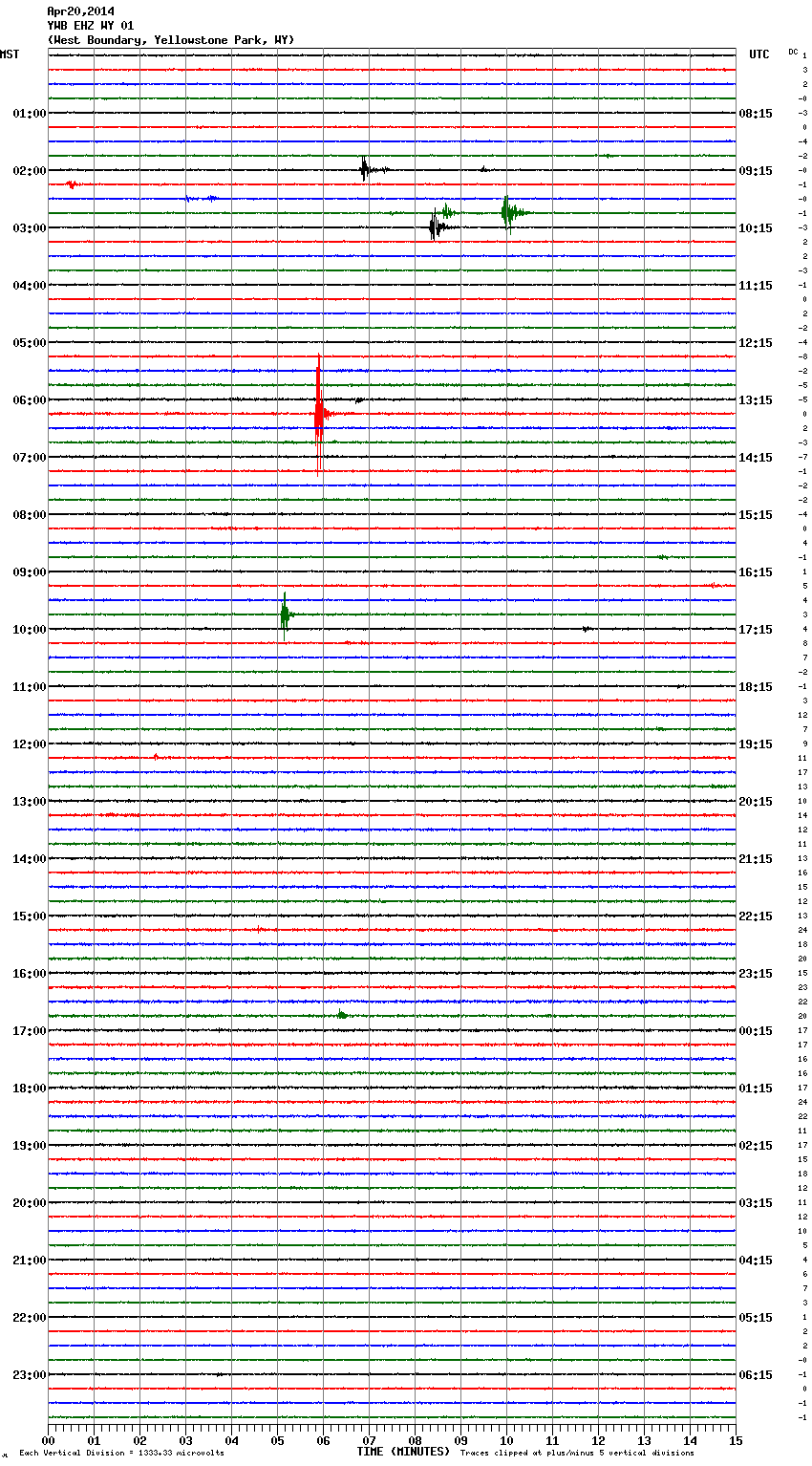Select the 10:00 MST time label
Image resolution: width=812 pixels, height=1466 pixels.
pyautogui.click(x=30, y=629)
